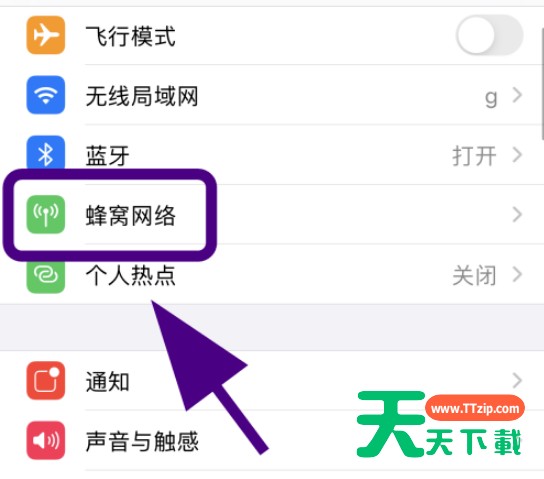Viewport: 544px width, 479px height.
Task: Tap the blue Wi-Fi icon
Action: (x=45, y=95)
